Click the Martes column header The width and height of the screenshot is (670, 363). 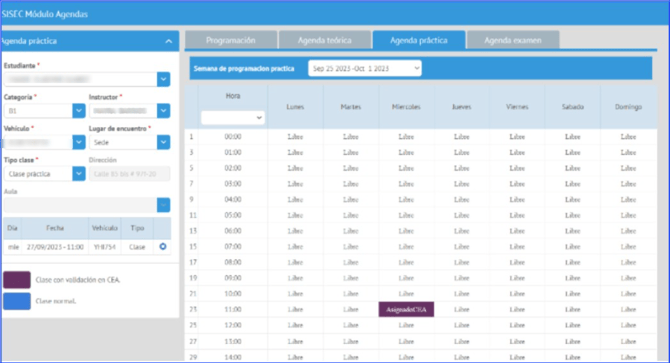point(351,107)
